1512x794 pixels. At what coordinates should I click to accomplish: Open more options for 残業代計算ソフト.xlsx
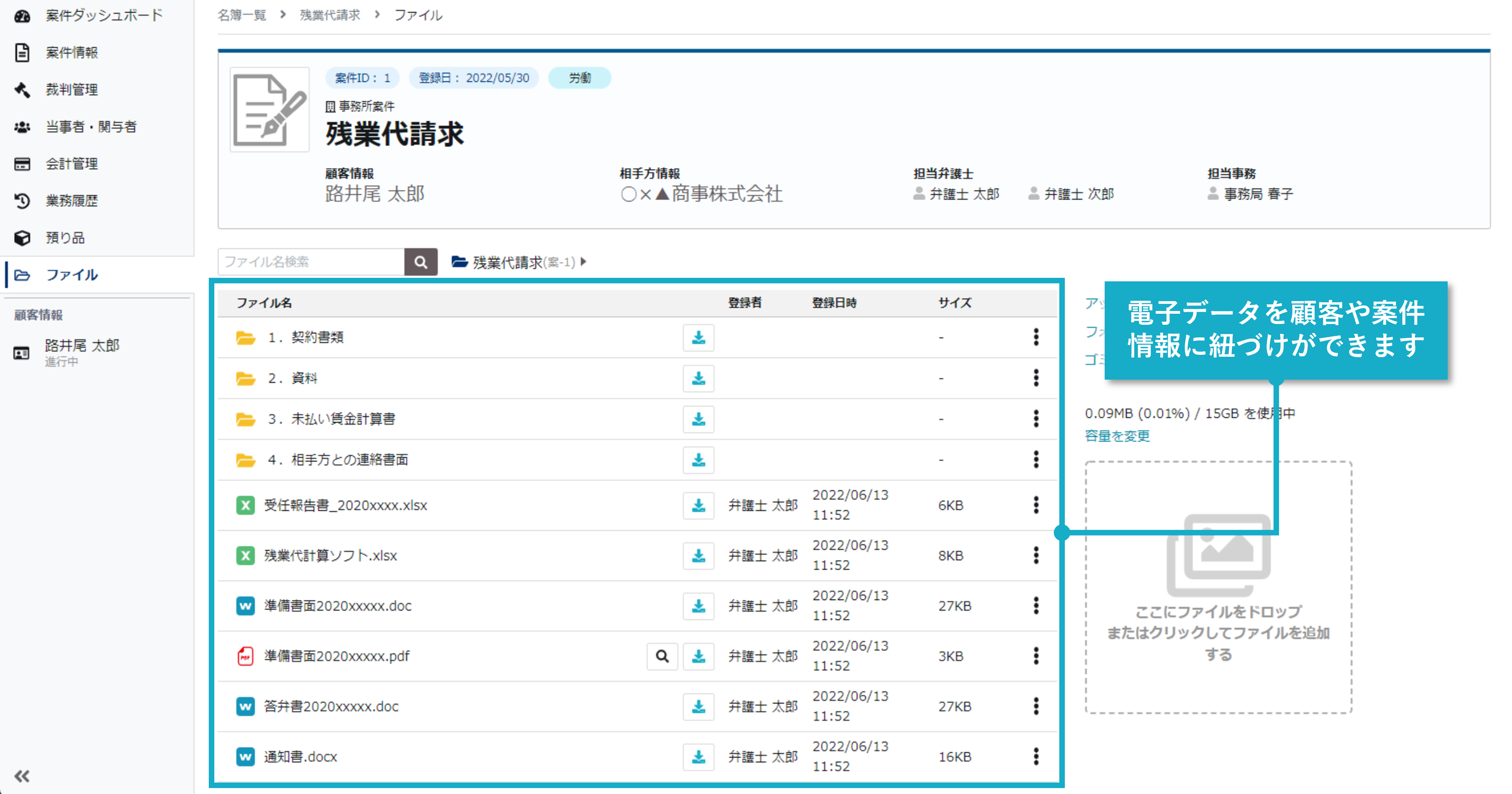1036,555
